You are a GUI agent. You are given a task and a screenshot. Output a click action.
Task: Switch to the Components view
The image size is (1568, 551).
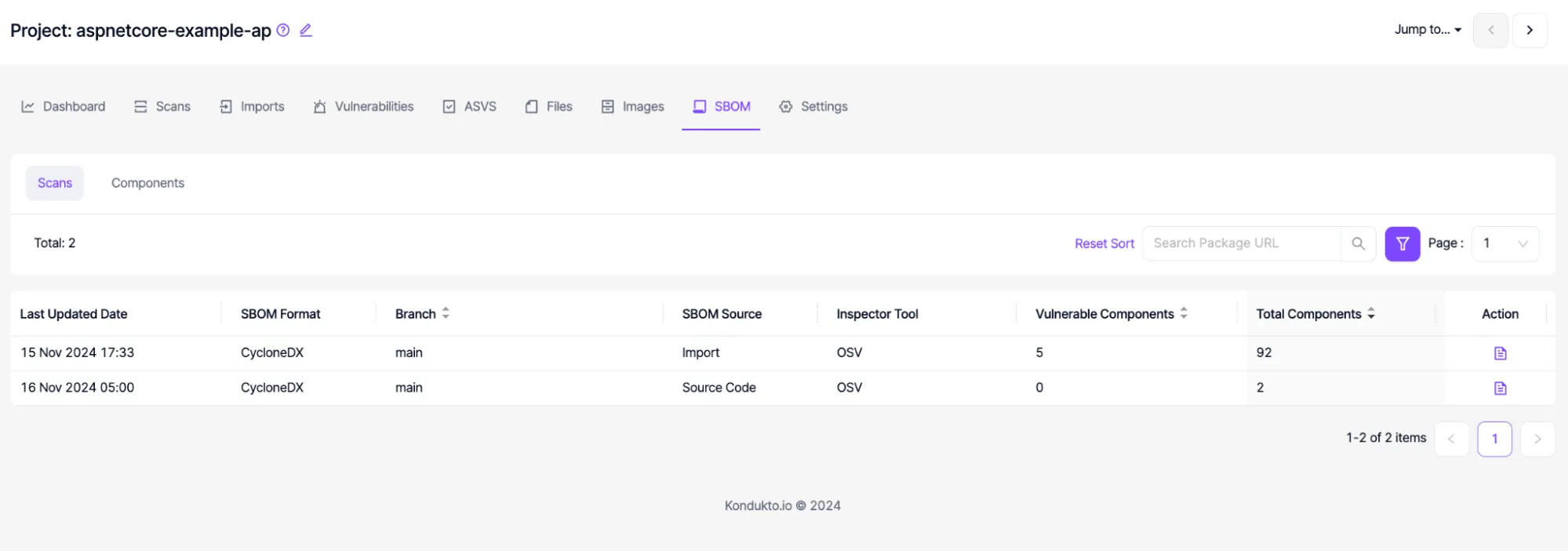pos(147,183)
